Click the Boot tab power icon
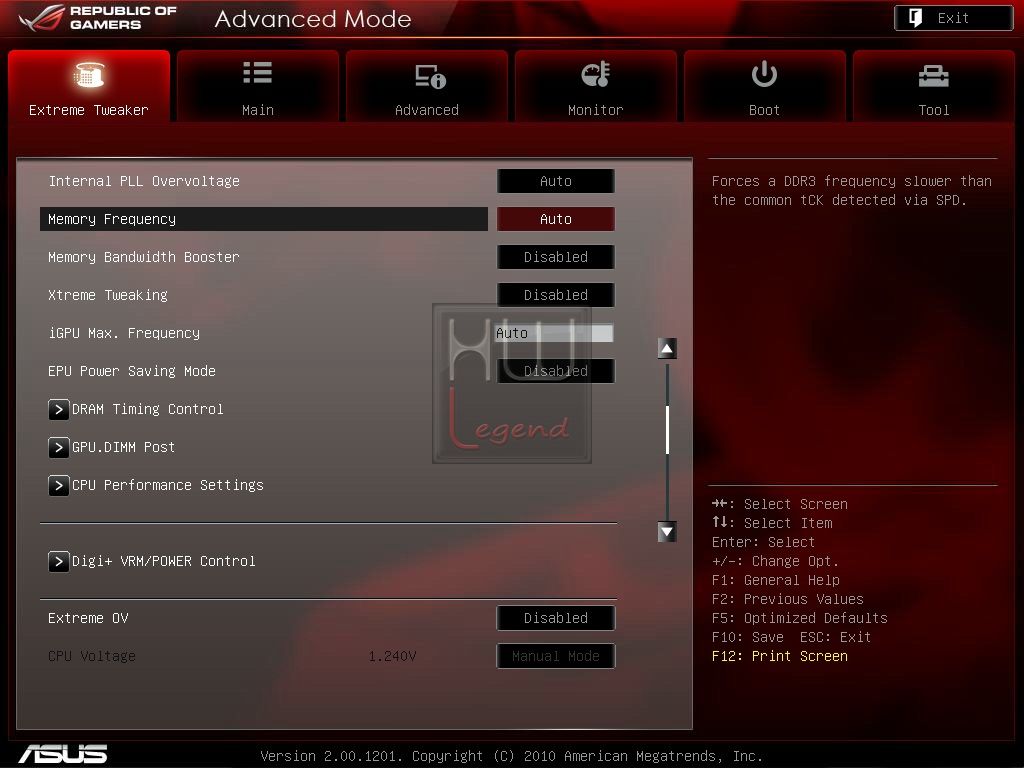Viewport: 1024px width, 768px height. pos(764,74)
